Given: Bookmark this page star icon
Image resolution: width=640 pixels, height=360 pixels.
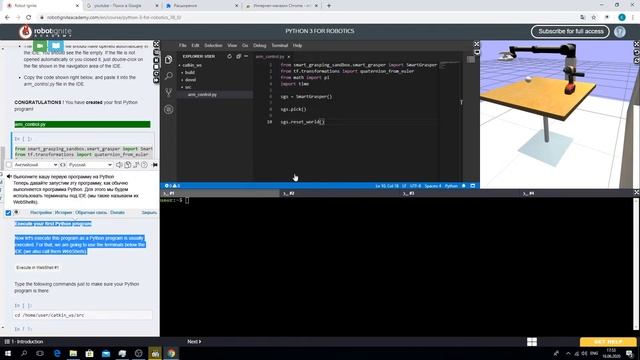Looking at the screenshot, I should (594, 18).
